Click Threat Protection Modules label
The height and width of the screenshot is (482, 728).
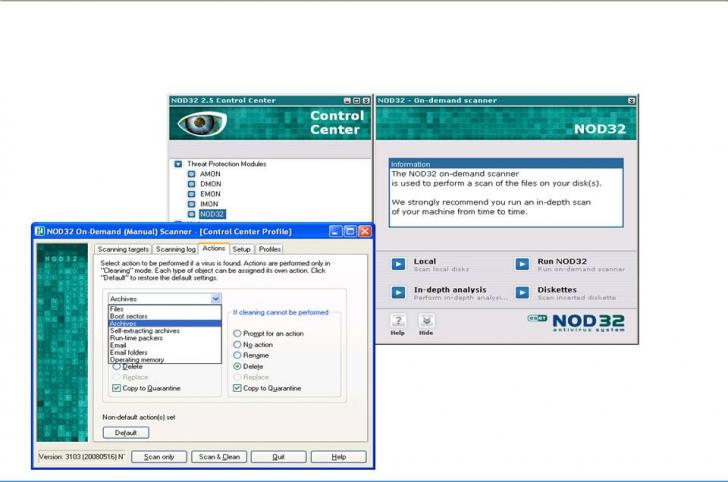[x=227, y=164]
